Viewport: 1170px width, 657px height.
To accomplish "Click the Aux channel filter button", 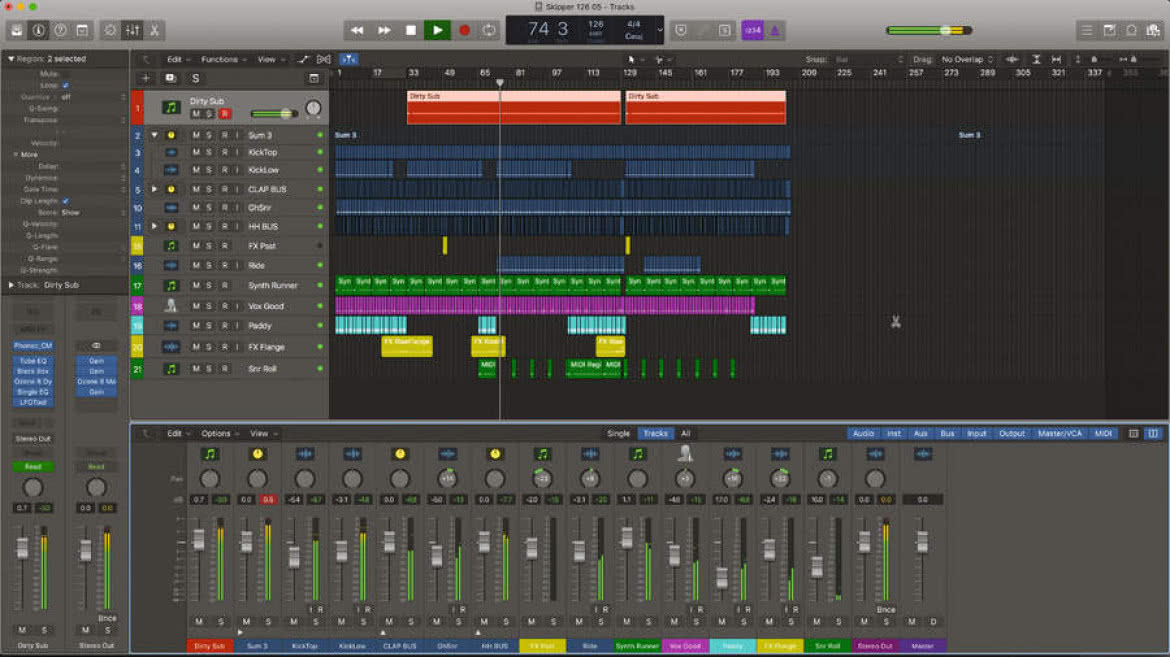I will point(921,434).
